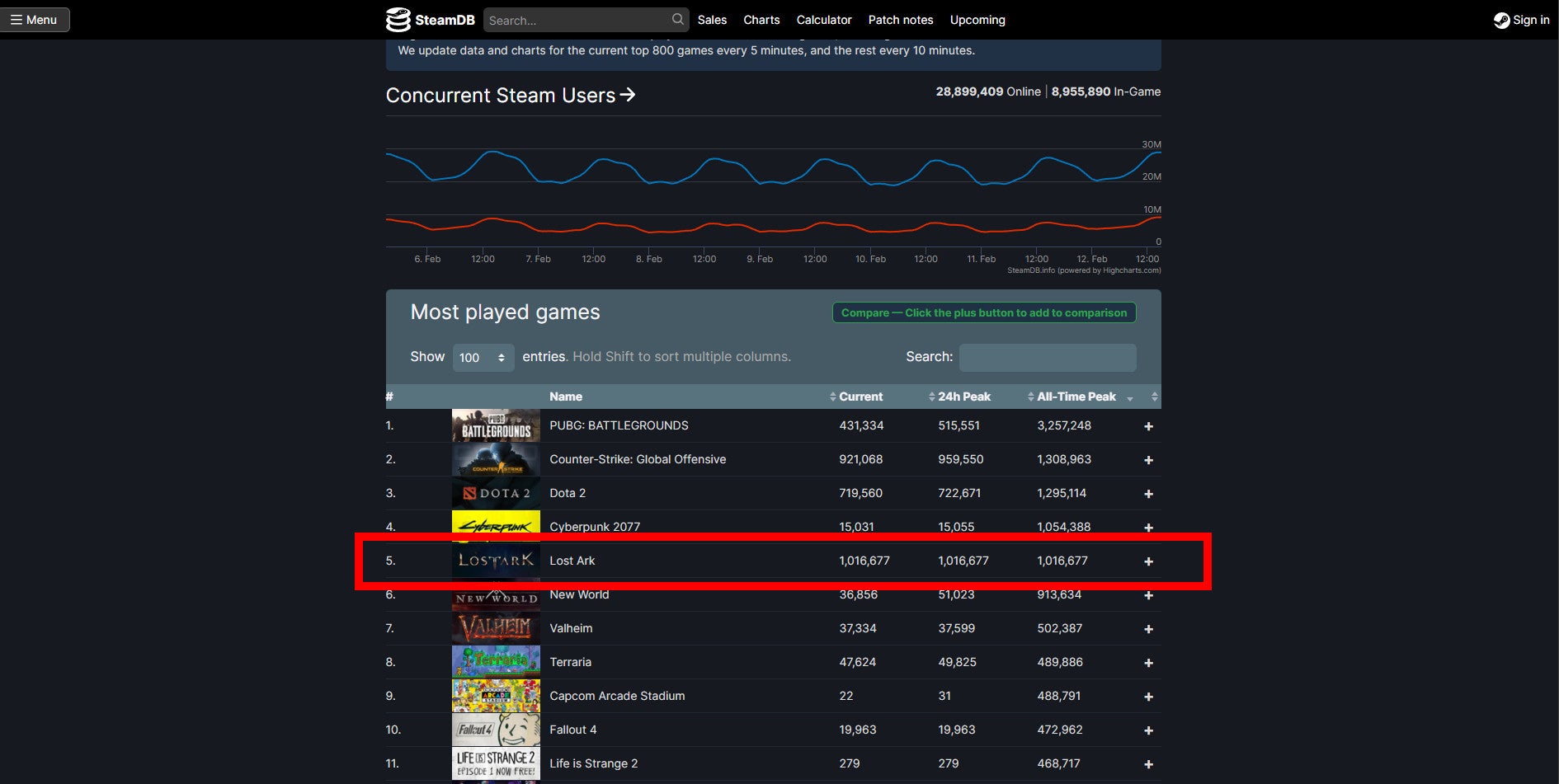Click Lost Ark's 1,016,677 current count
The image size is (1559, 784).
click(864, 561)
